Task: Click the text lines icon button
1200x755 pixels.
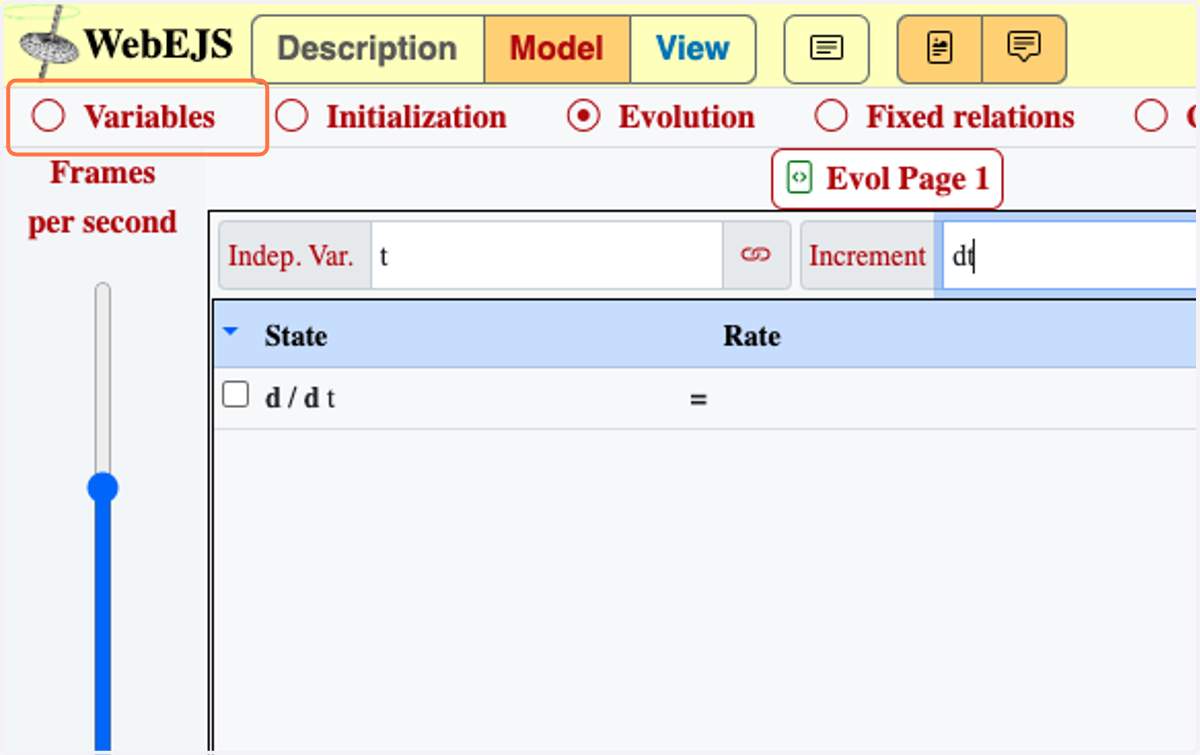Action: pyautogui.click(x=826, y=49)
